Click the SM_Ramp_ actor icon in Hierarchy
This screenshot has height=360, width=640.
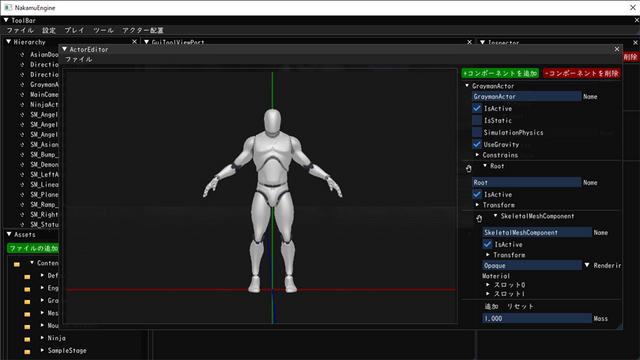22,204
